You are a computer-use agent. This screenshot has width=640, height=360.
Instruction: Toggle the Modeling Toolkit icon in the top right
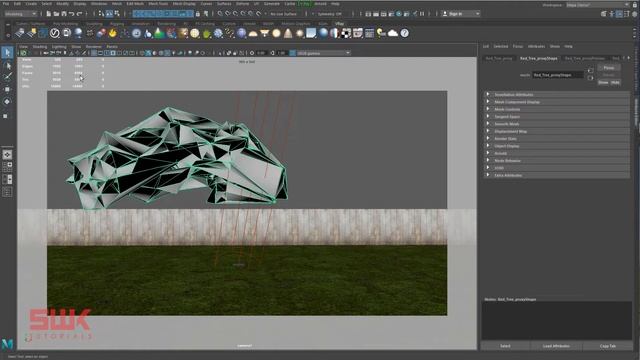604,14
